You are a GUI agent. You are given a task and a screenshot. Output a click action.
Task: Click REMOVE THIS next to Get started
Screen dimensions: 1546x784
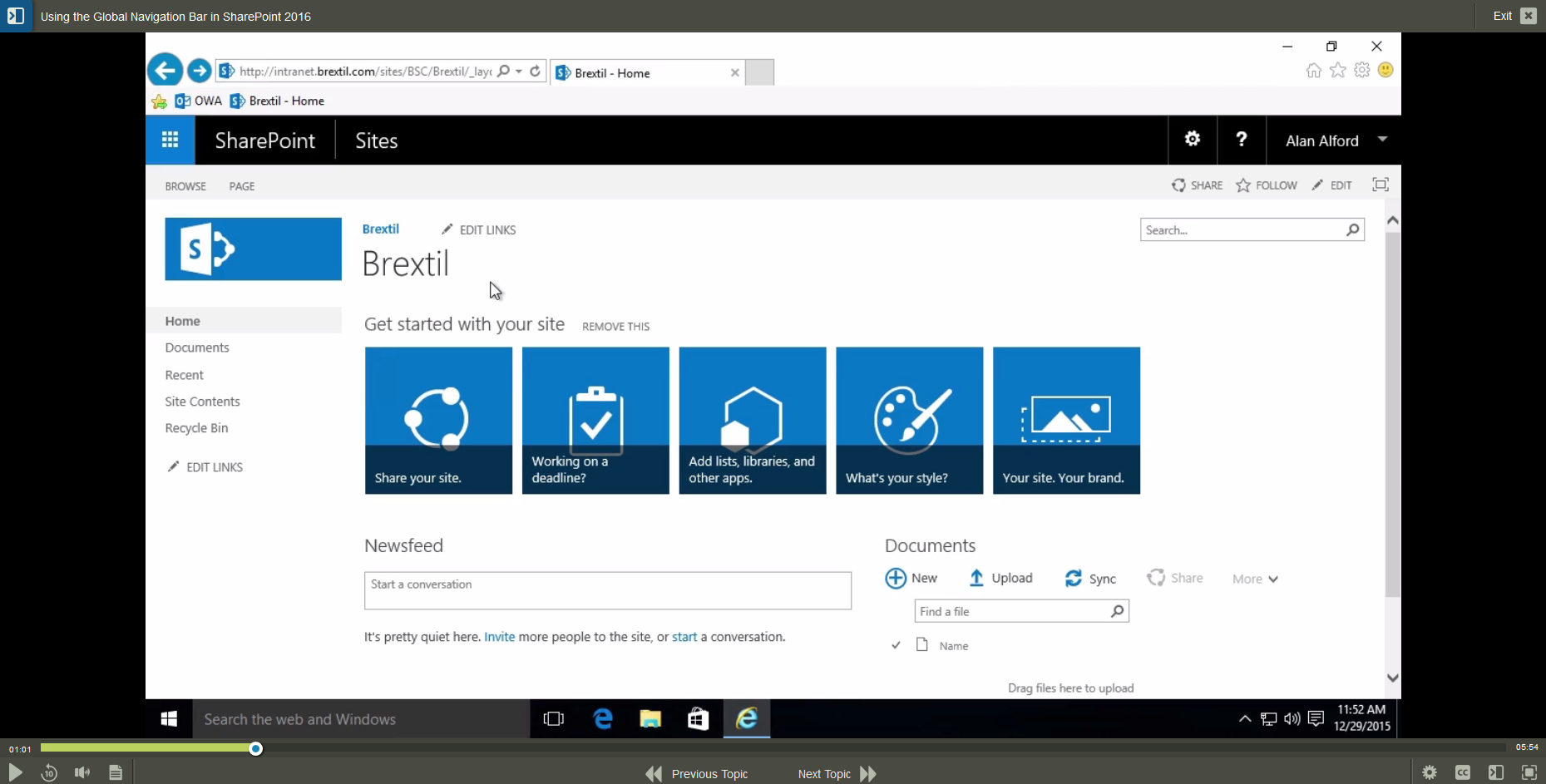pos(615,326)
